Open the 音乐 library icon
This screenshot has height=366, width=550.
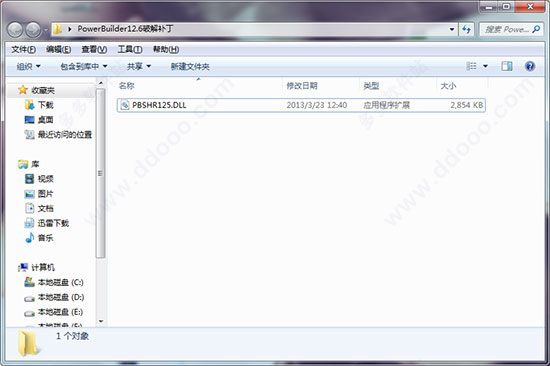[29, 238]
